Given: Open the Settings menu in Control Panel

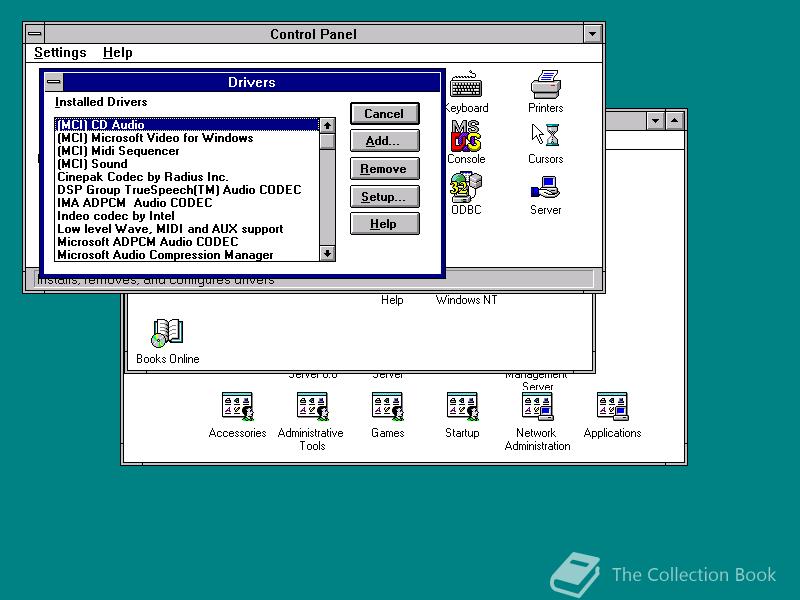Looking at the screenshot, I should [60, 53].
